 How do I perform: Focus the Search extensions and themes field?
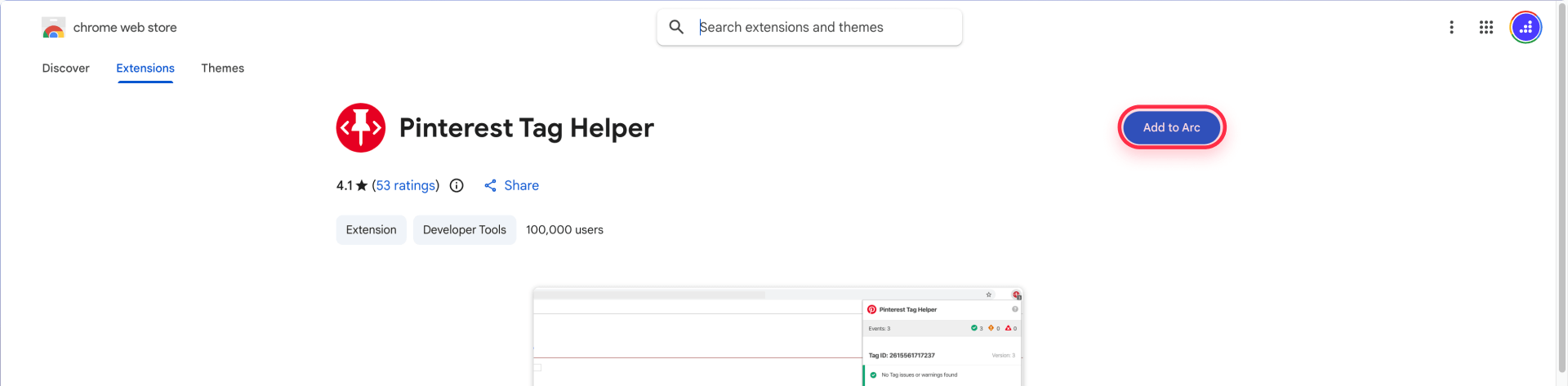[809, 27]
